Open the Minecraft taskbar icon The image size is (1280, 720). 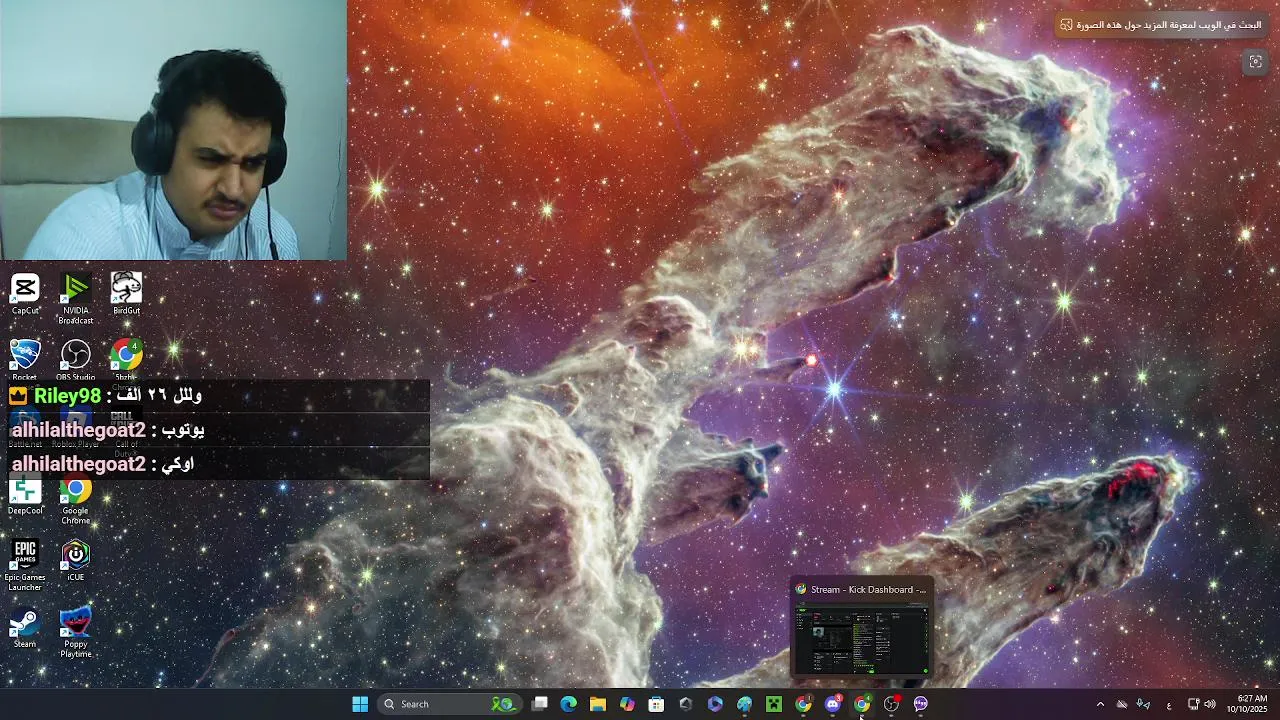(x=773, y=704)
